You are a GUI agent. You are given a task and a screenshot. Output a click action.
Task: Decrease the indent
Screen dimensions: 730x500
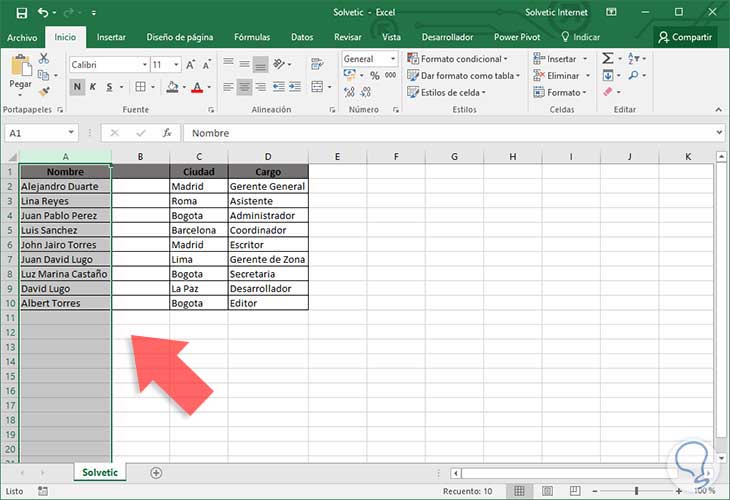(x=278, y=87)
